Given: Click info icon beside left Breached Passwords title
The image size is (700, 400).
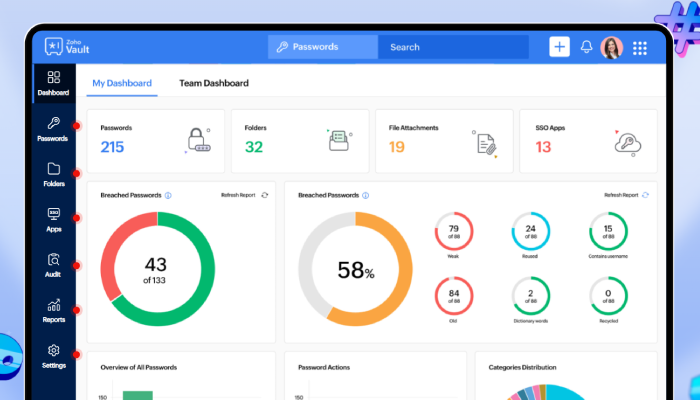Looking at the screenshot, I should pos(168,196).
